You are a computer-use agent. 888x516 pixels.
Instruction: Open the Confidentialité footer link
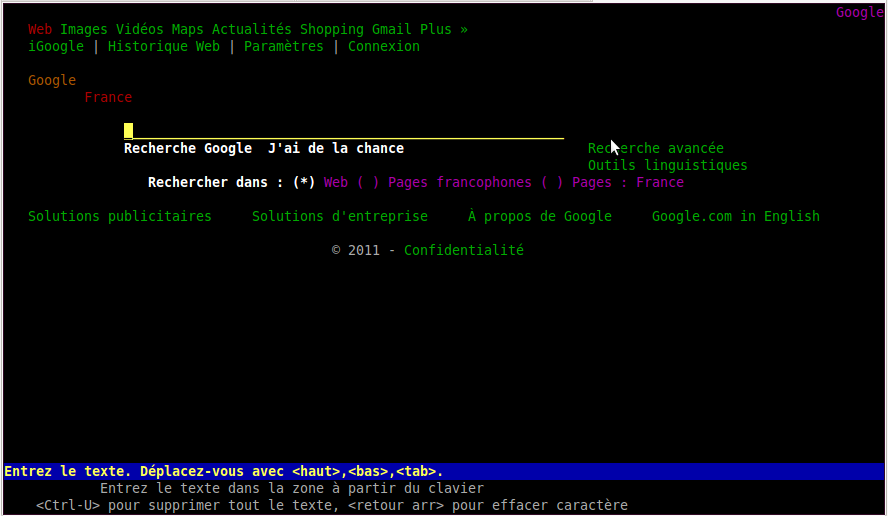463,250
